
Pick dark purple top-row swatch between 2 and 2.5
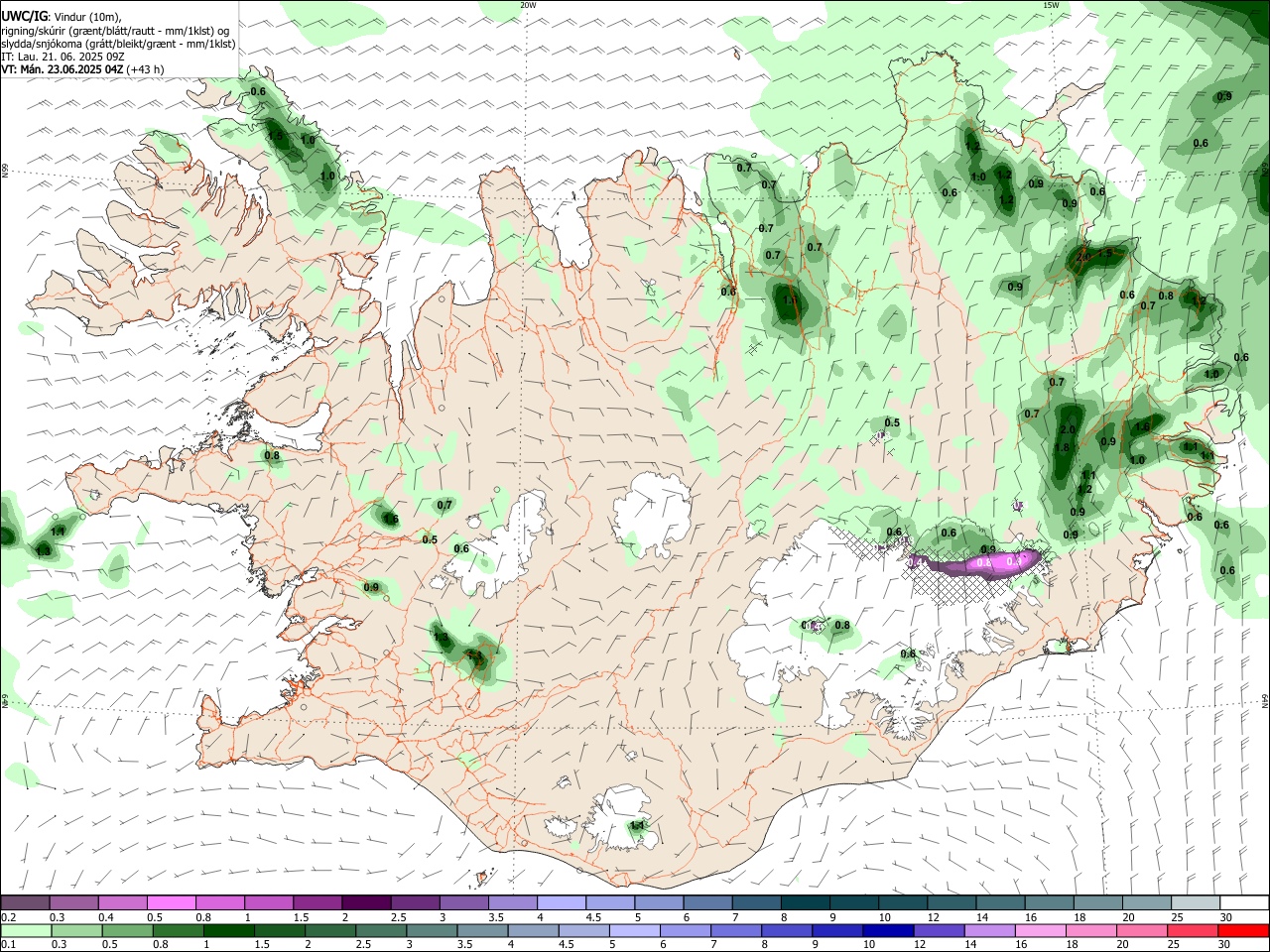[366, 903]
